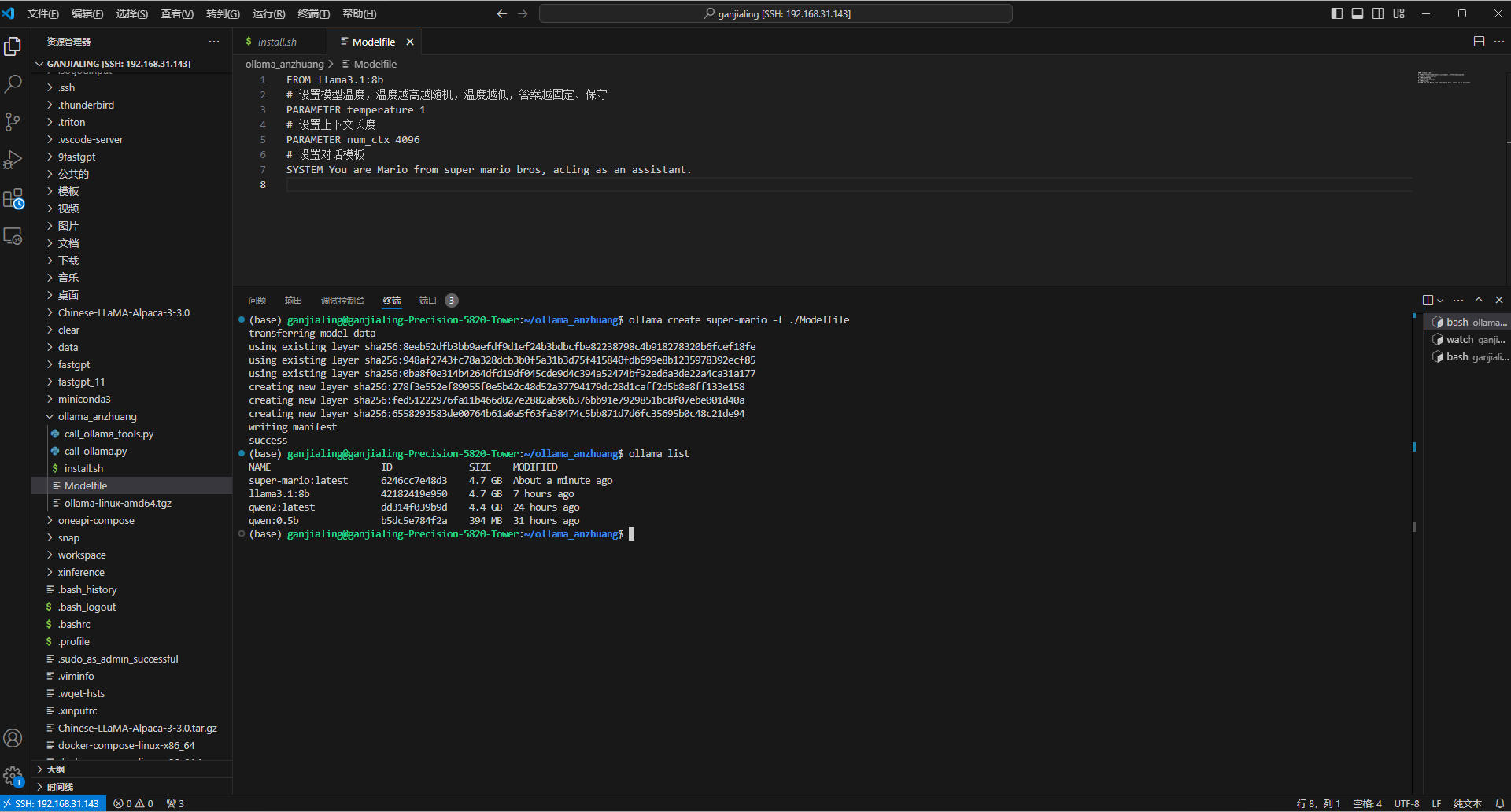Open the Run and Debug view icon
This screenshot has height=812, width=1511.
pos(13,160)
